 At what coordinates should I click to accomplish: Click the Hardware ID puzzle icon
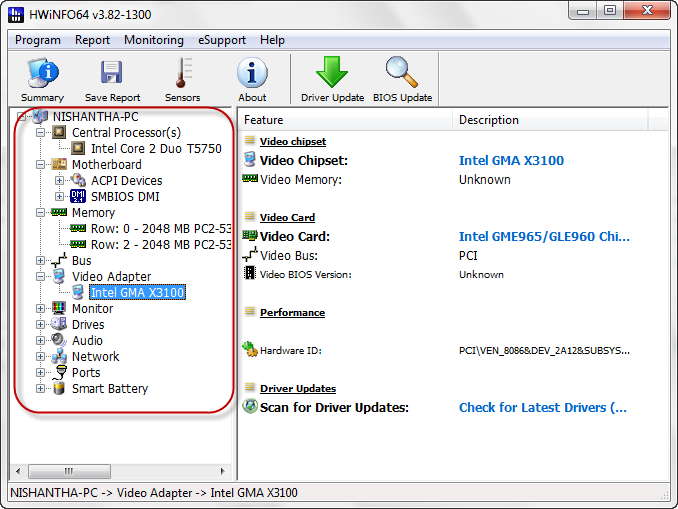pyautogui.click(x=250, y=350)
